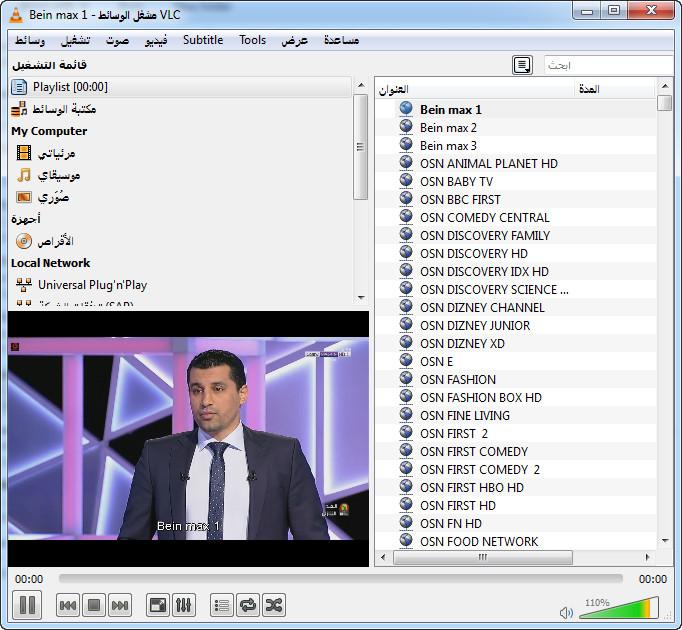Select Universal Plug'n'Play in sidebar
This screenshot has width=682, height=630.
click(92, 285)
